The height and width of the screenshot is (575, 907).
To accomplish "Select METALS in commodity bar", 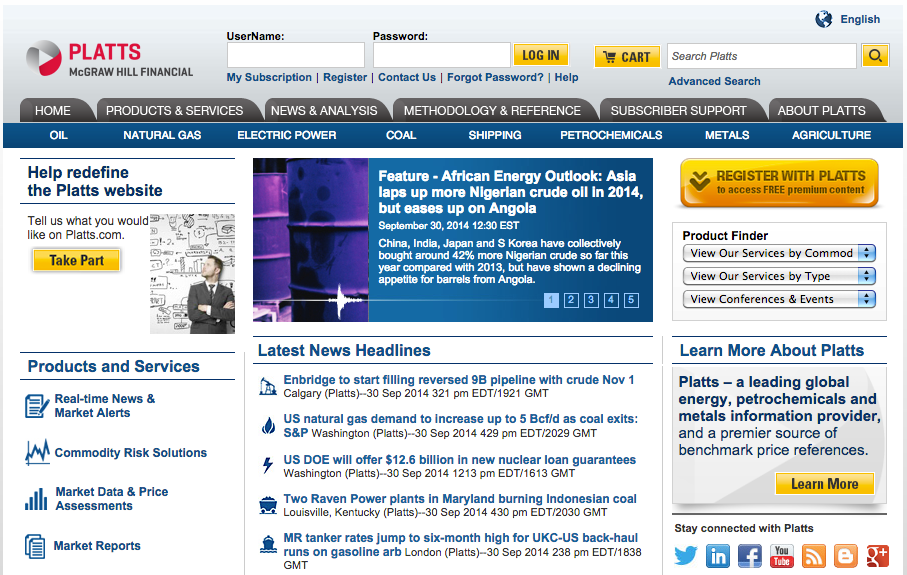I will click(x=727, y=135).
